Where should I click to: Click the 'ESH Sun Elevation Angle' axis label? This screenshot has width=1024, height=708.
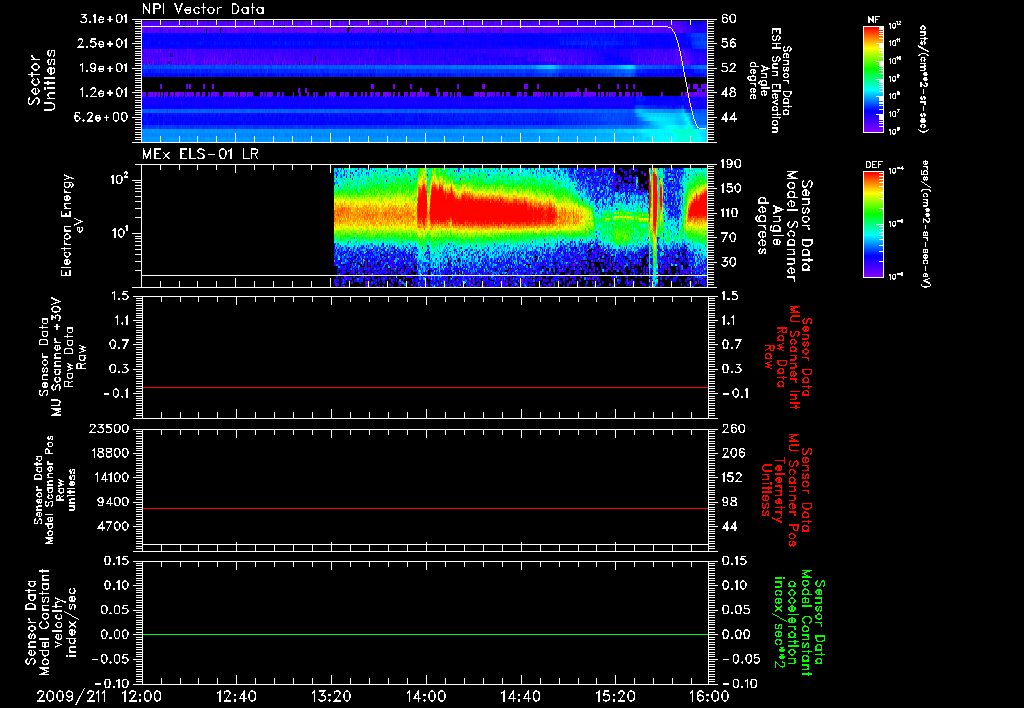click(x=771, y=80)
